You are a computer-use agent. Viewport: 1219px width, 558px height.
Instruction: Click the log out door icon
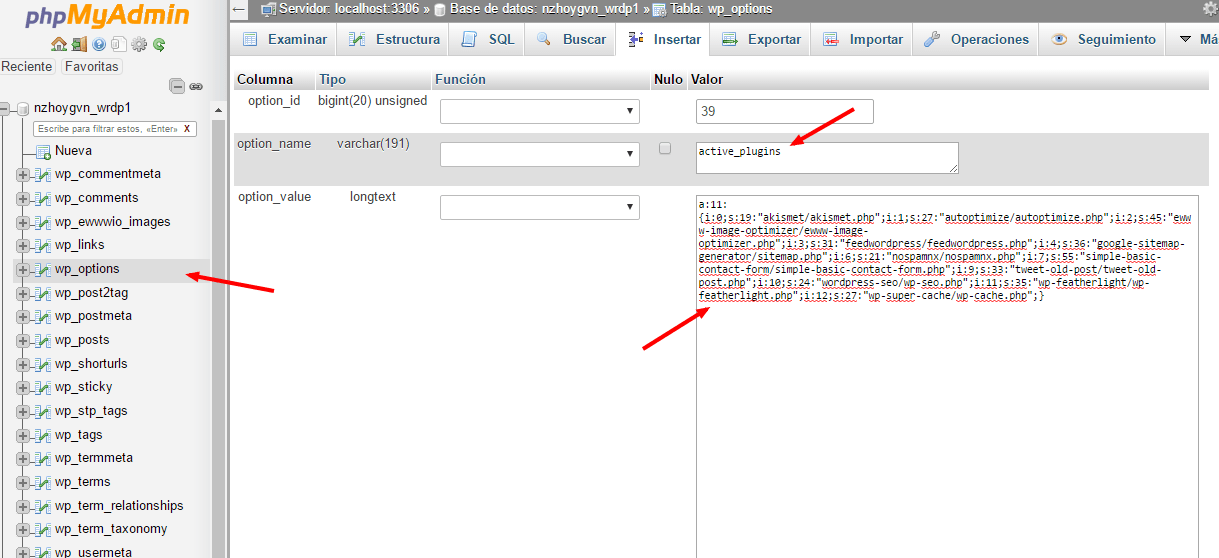[x=80, y=44]
